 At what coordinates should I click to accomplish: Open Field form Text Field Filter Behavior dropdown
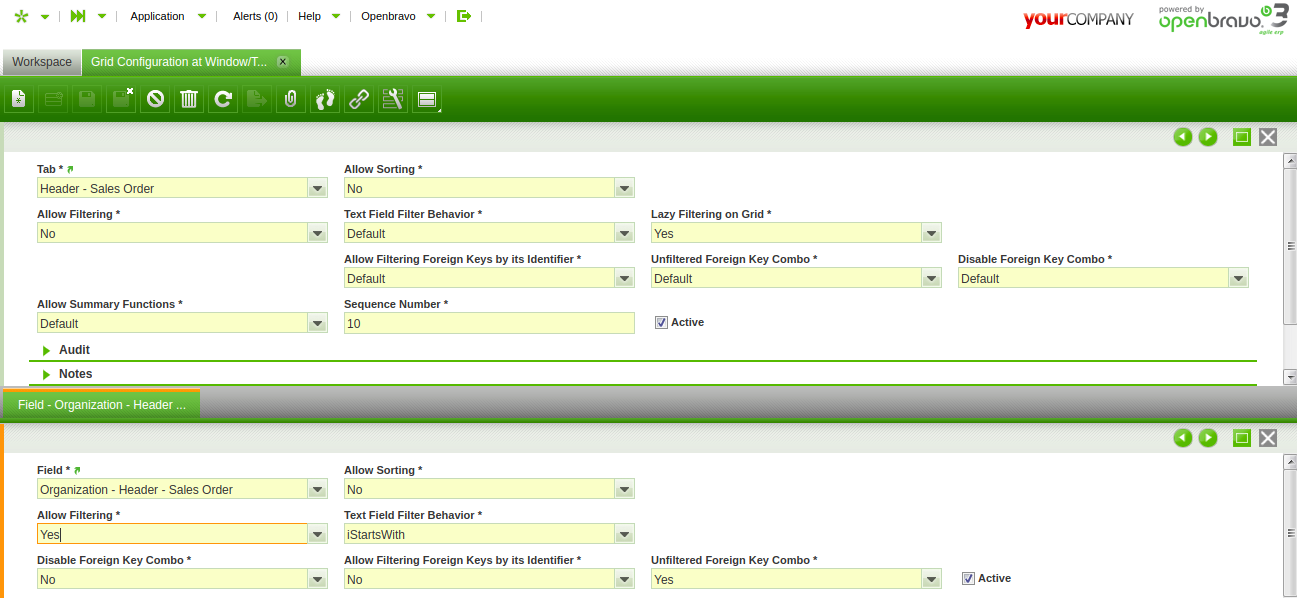[625, 534]
